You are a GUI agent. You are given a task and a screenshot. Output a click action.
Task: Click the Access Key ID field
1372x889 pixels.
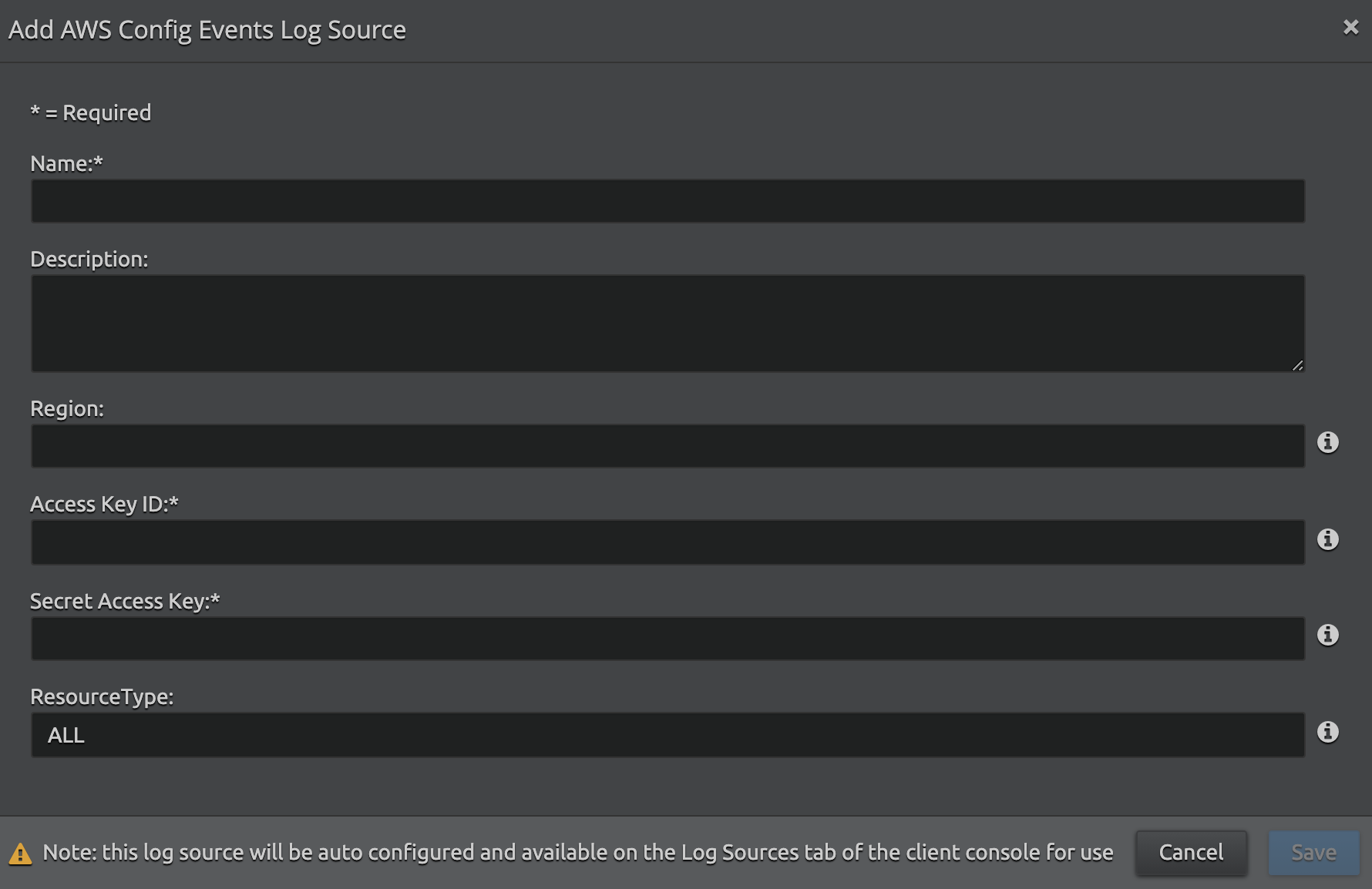coord(668,542)
